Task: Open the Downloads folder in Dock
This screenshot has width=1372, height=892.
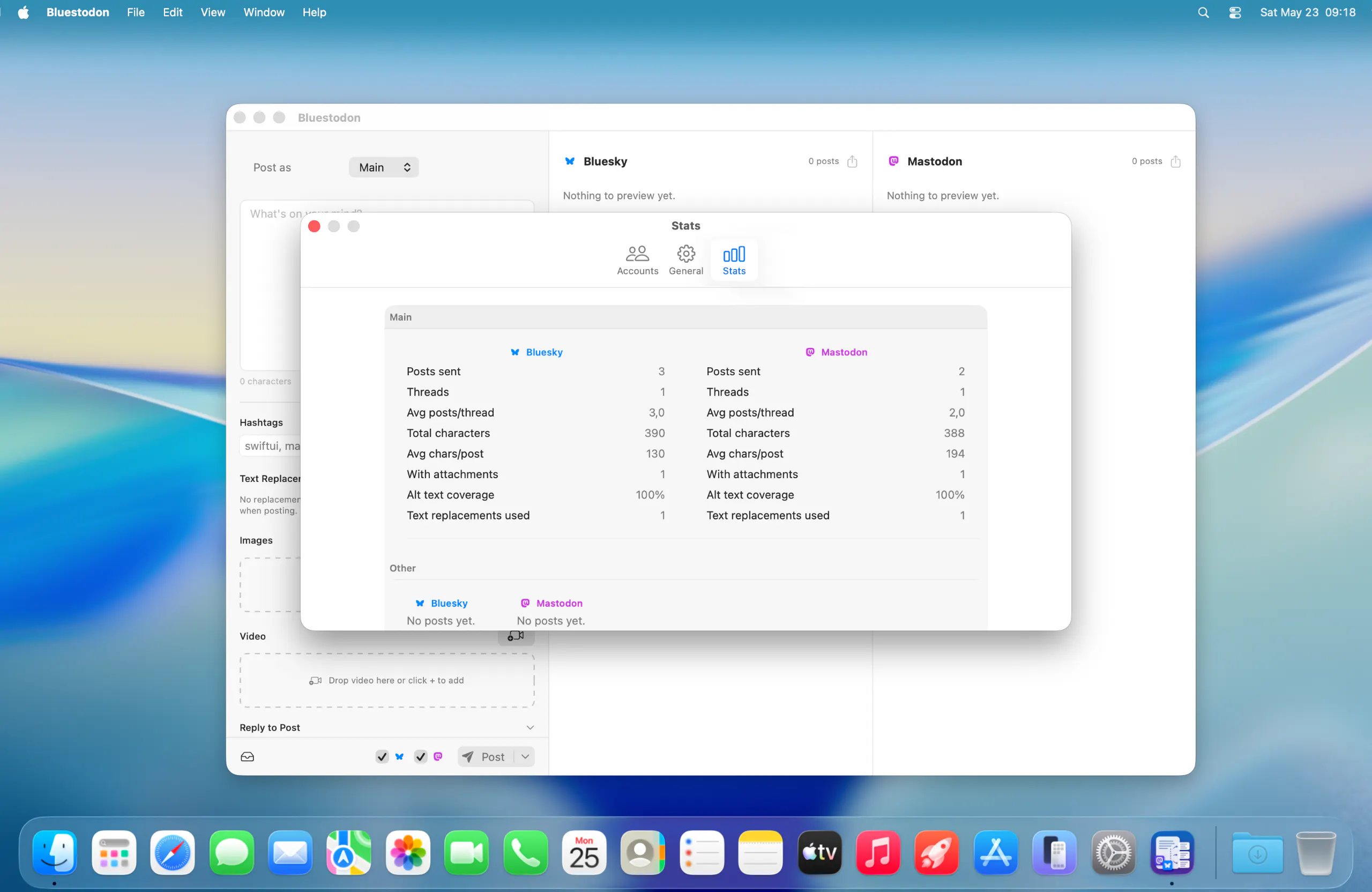Action: click(1257, 852)
